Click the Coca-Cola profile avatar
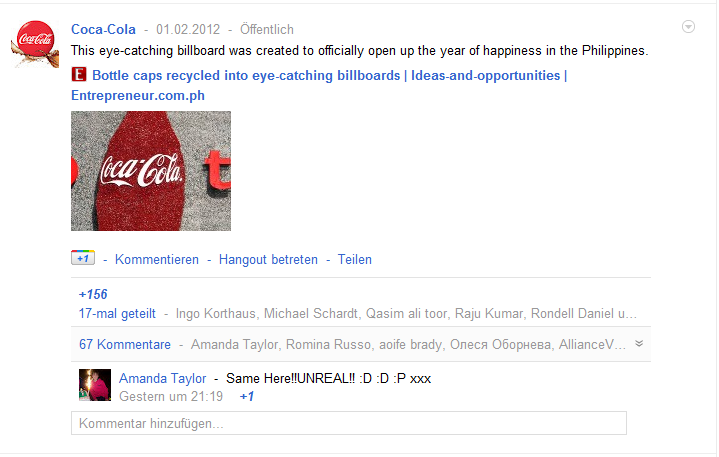 (35, 44)
